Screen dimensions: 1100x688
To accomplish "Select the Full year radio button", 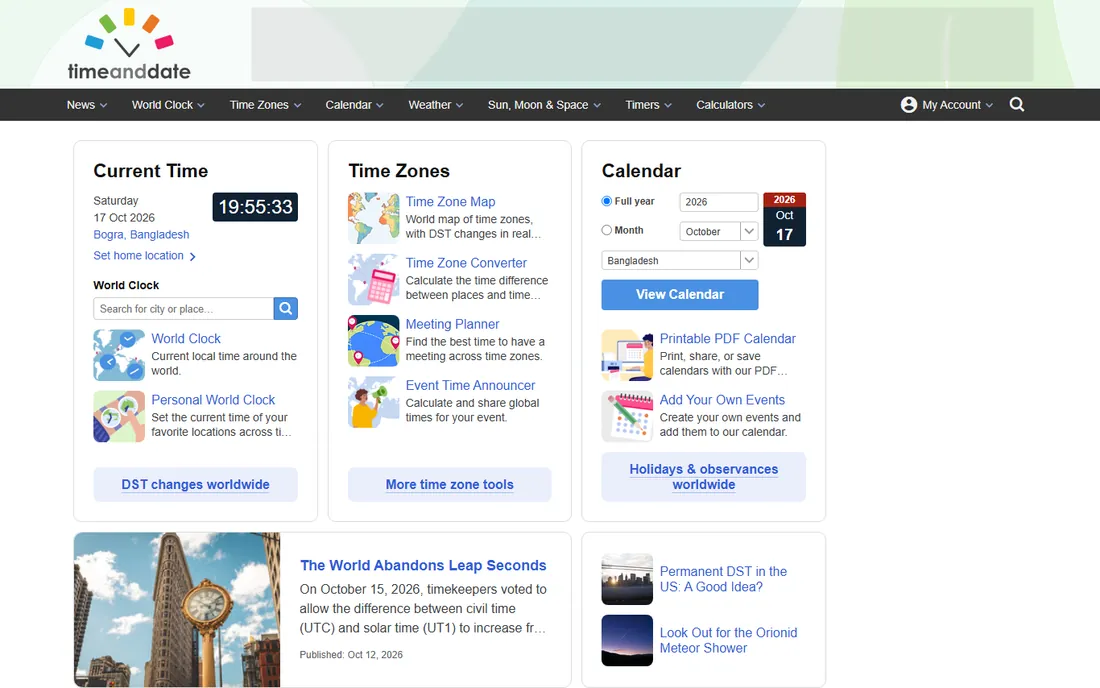I will point(607,201).
